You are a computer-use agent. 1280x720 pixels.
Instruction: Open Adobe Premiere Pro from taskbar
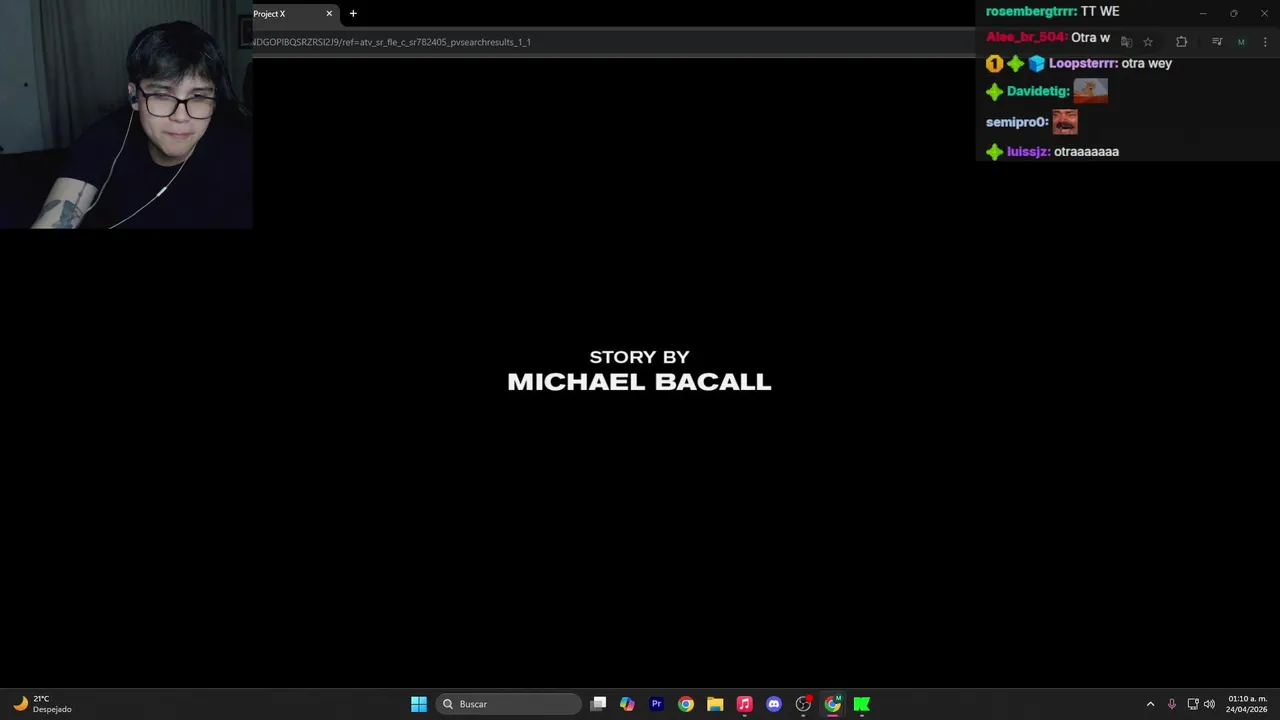tap(656, 704)
